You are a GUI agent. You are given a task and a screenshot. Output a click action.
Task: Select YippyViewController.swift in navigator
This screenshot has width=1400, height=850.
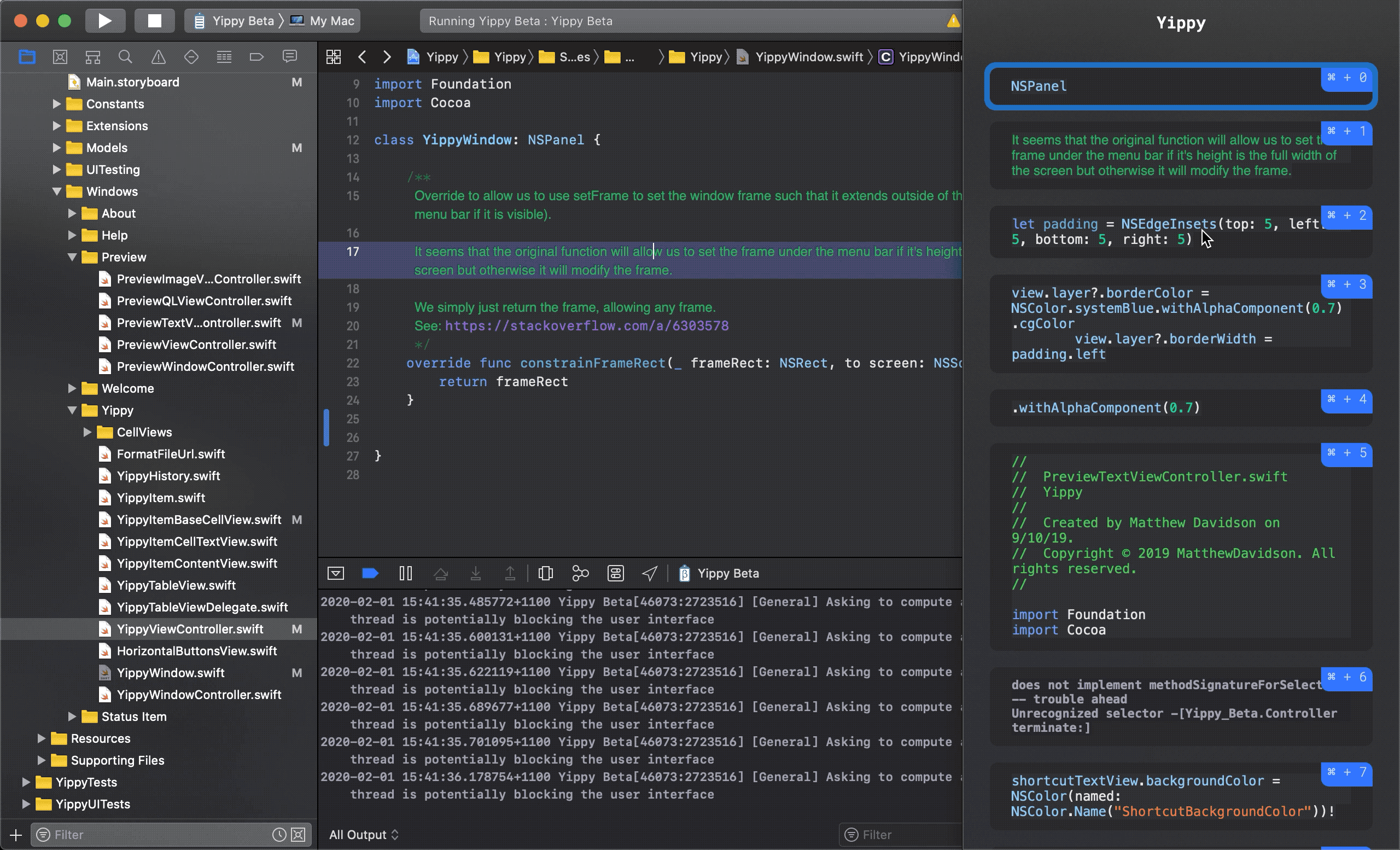[x=190, y=629]
